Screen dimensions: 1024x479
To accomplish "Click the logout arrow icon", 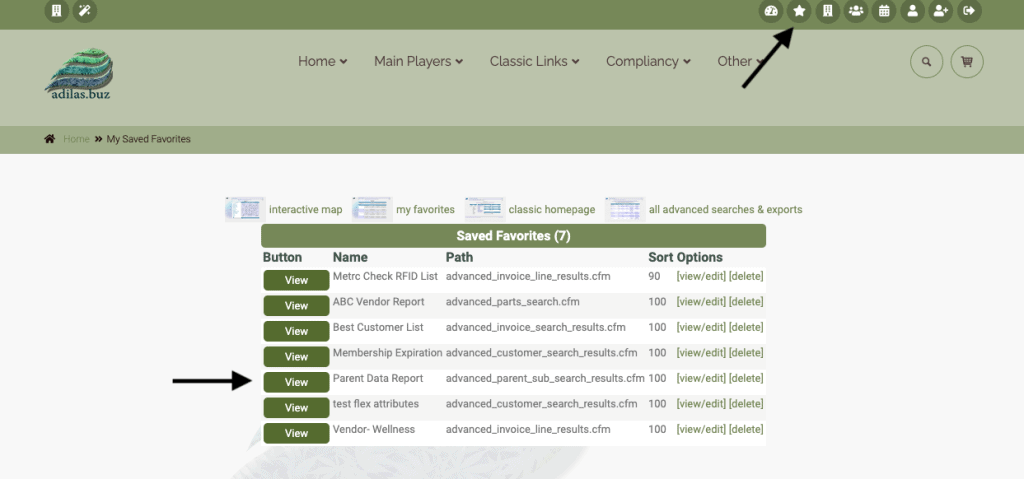I will point(969,11).
